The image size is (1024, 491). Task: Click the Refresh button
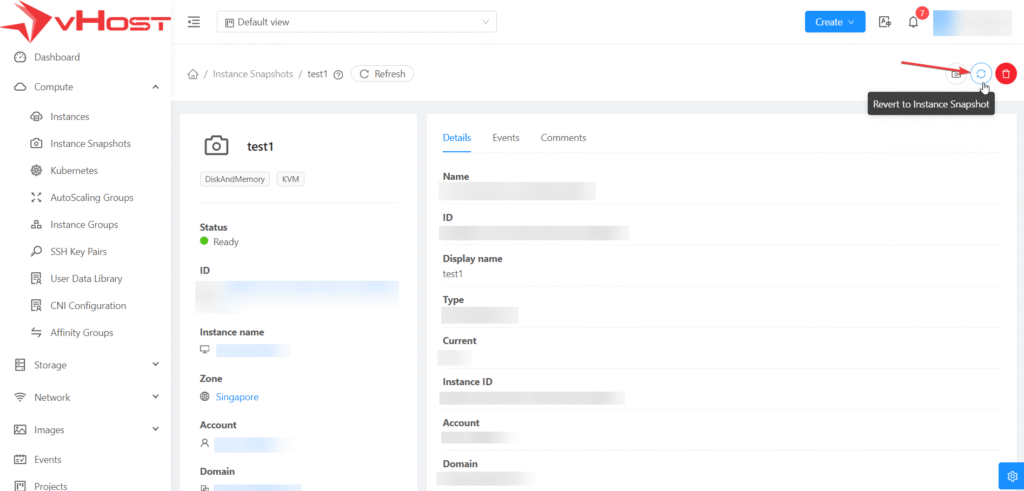coord(382,74)
